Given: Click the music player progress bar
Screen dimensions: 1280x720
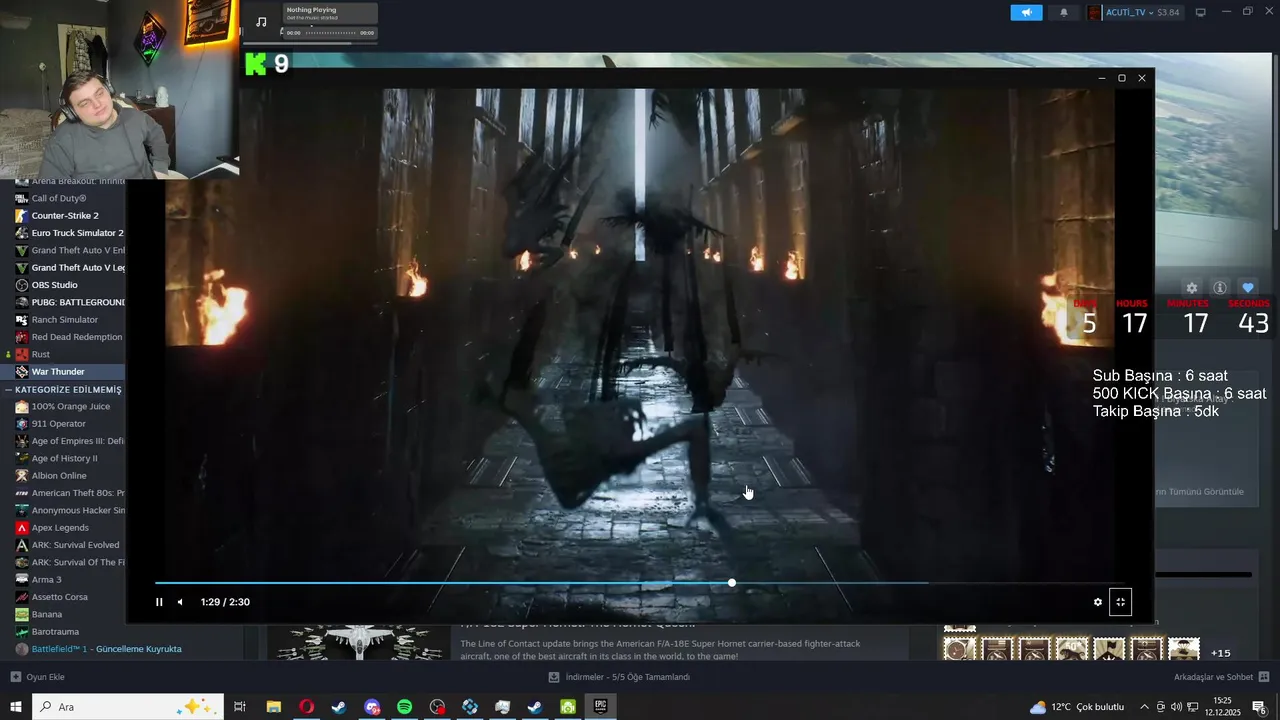Looking at the screenshot, I should 331,32.
